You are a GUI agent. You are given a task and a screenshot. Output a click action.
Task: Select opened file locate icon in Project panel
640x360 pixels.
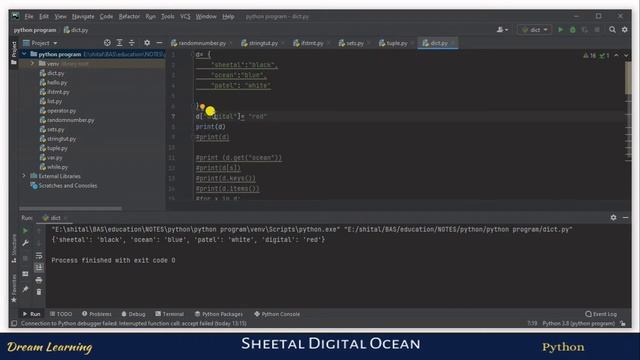(107, 43)
